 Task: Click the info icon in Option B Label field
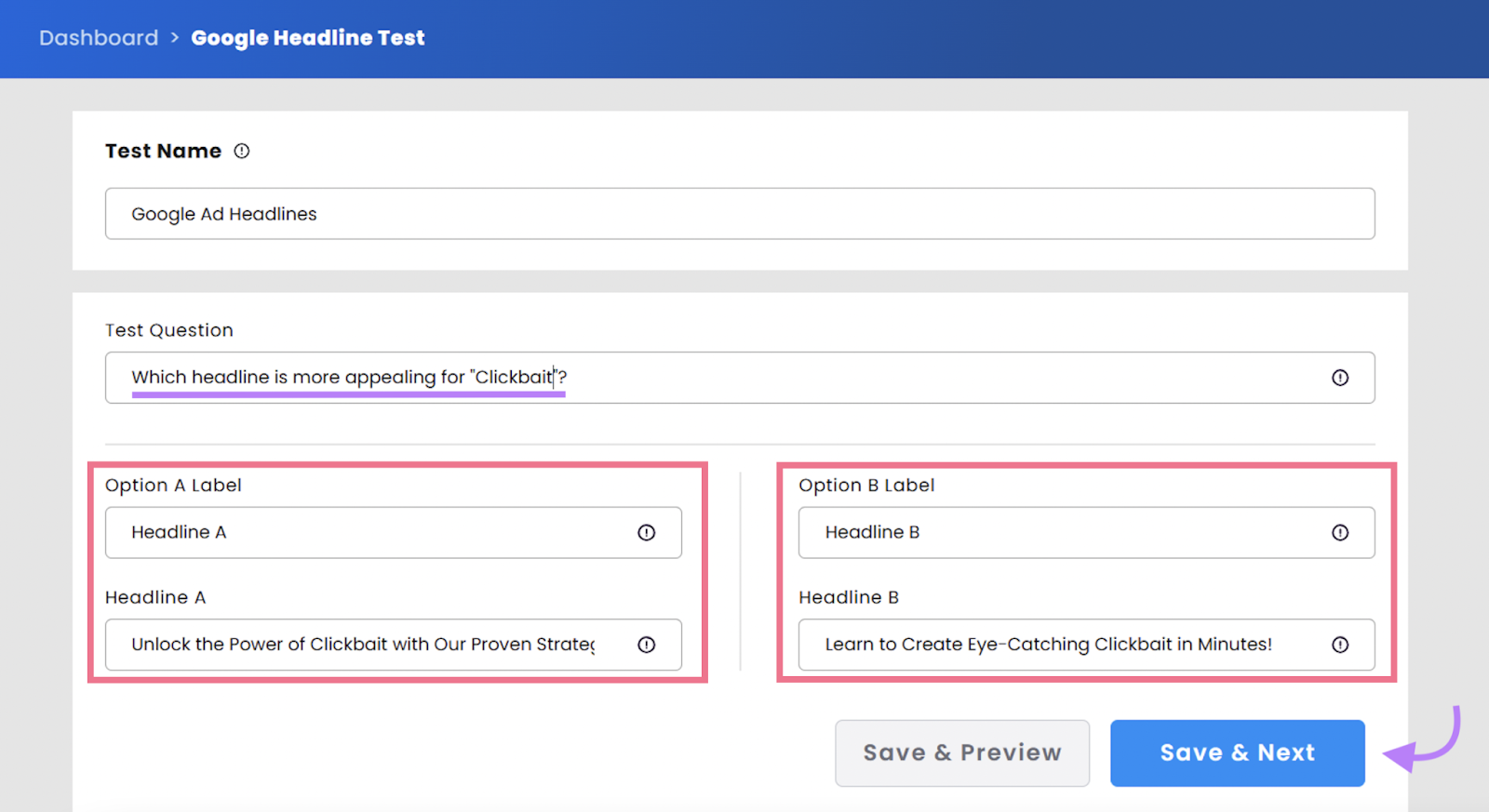point(1340,532)
